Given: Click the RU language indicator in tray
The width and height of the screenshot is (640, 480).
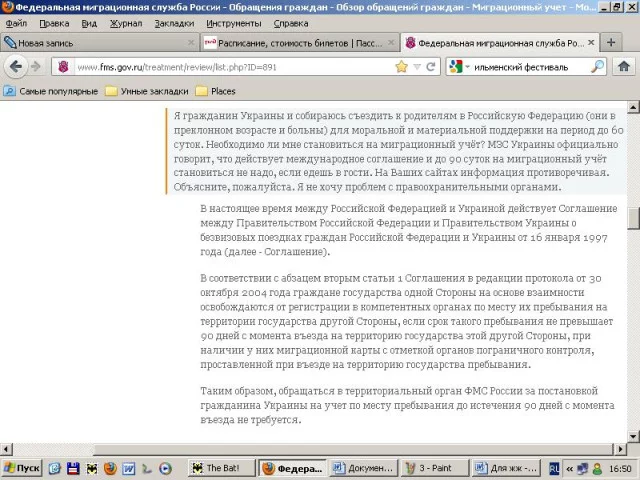Looking at the screenshot, I should 554,468.
